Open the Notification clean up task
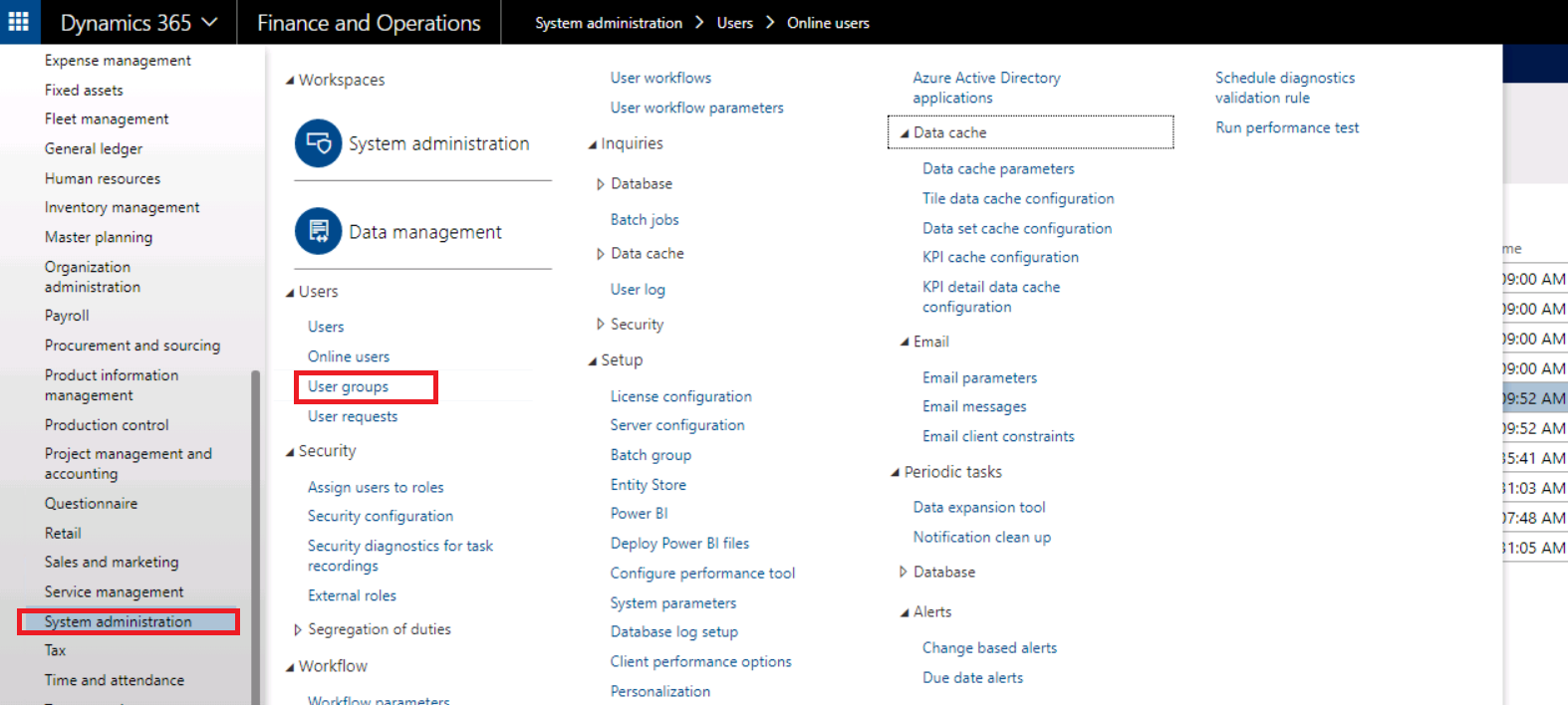The width and height of the screenshot is (1568, 705). click(982, 537)
